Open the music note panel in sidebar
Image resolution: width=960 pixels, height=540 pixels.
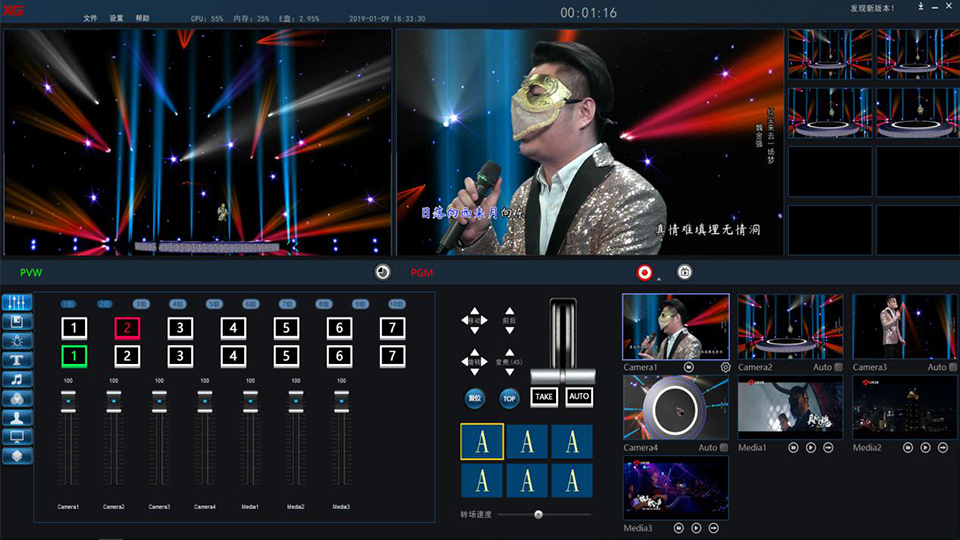[x=18, y=379]
